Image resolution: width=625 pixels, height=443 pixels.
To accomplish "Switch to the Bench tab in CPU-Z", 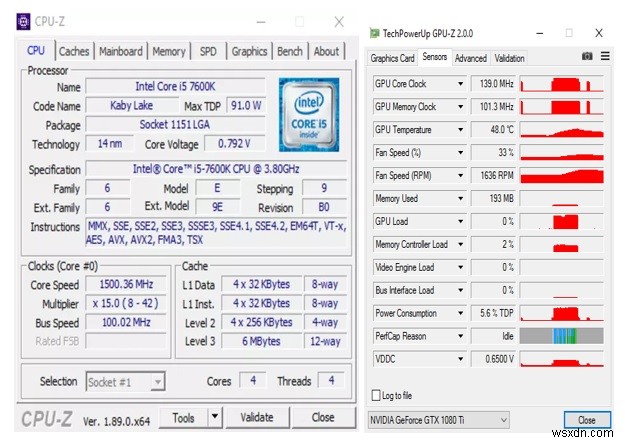I will 290,51.
